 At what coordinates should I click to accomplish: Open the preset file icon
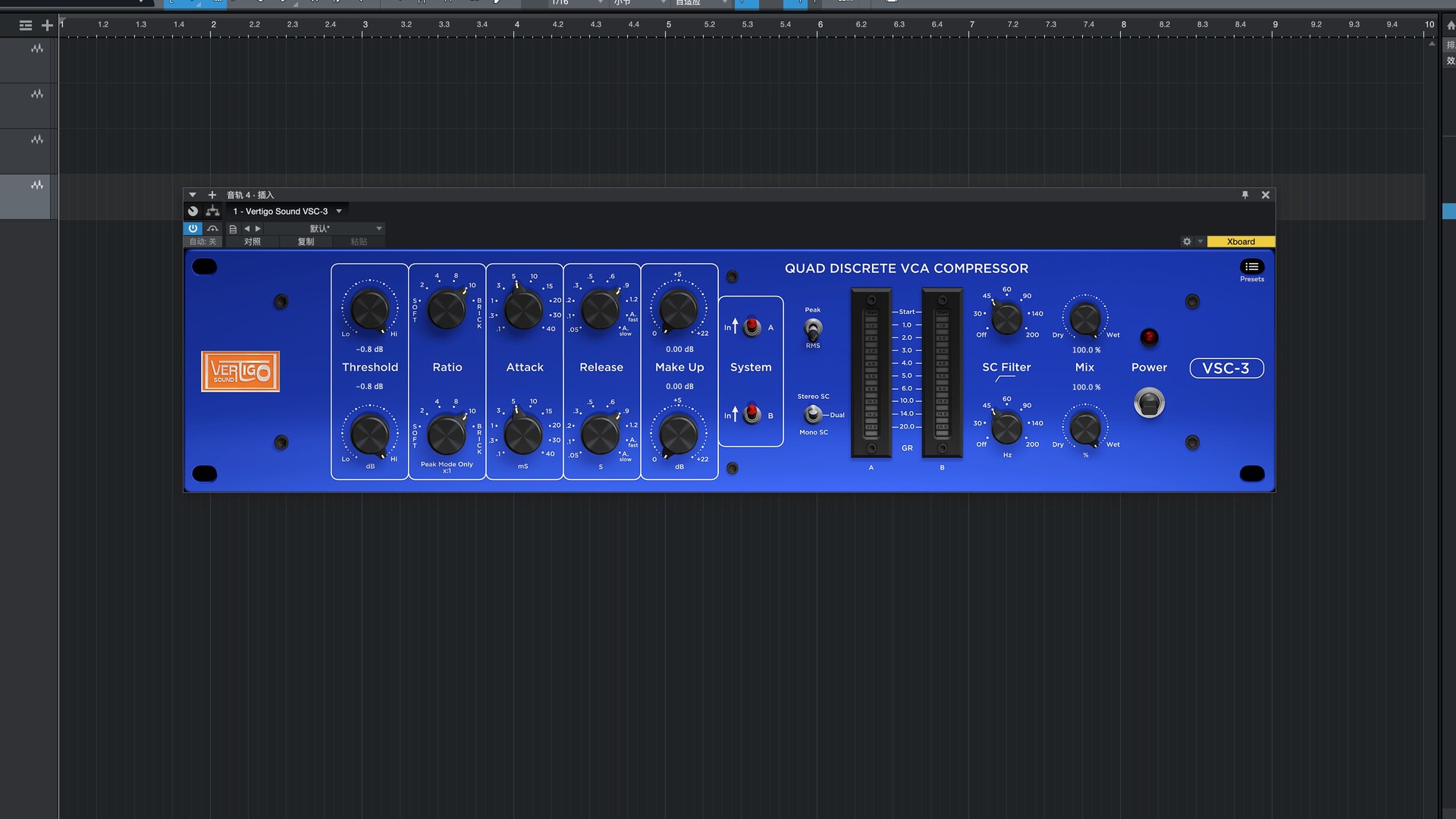(233, 228)
